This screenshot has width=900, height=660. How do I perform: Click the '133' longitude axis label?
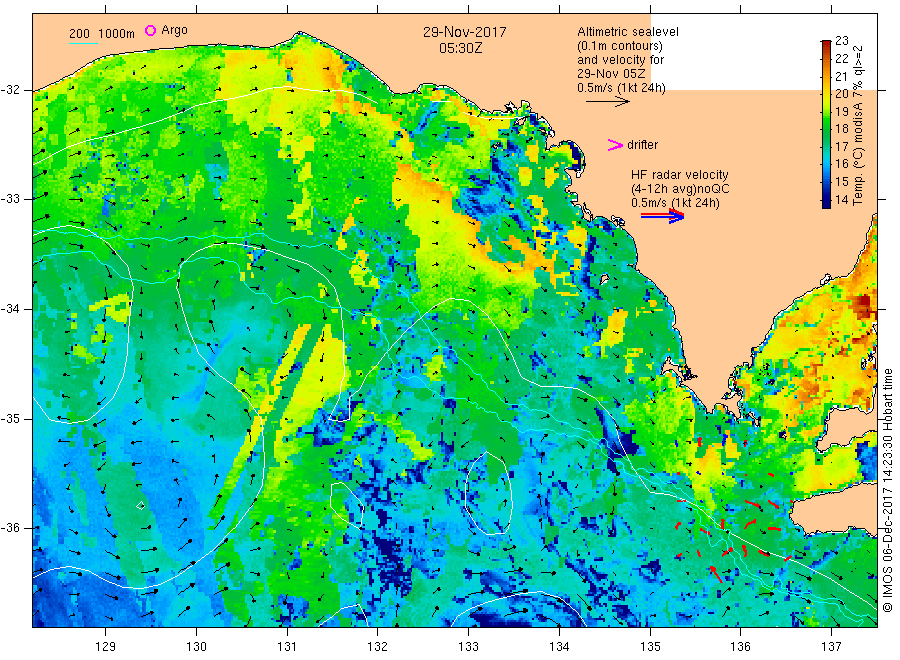(468, 647)
